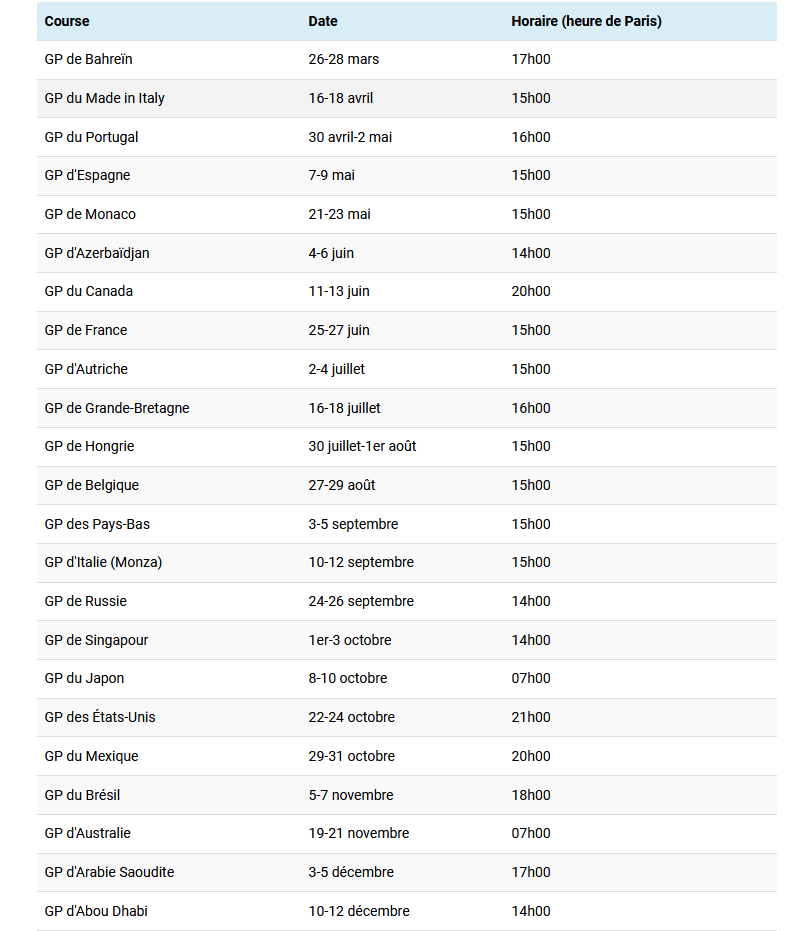Click the GP du Made in Italy row name
The height and width of the screenshot is (931, 803).
coord(105,98)
